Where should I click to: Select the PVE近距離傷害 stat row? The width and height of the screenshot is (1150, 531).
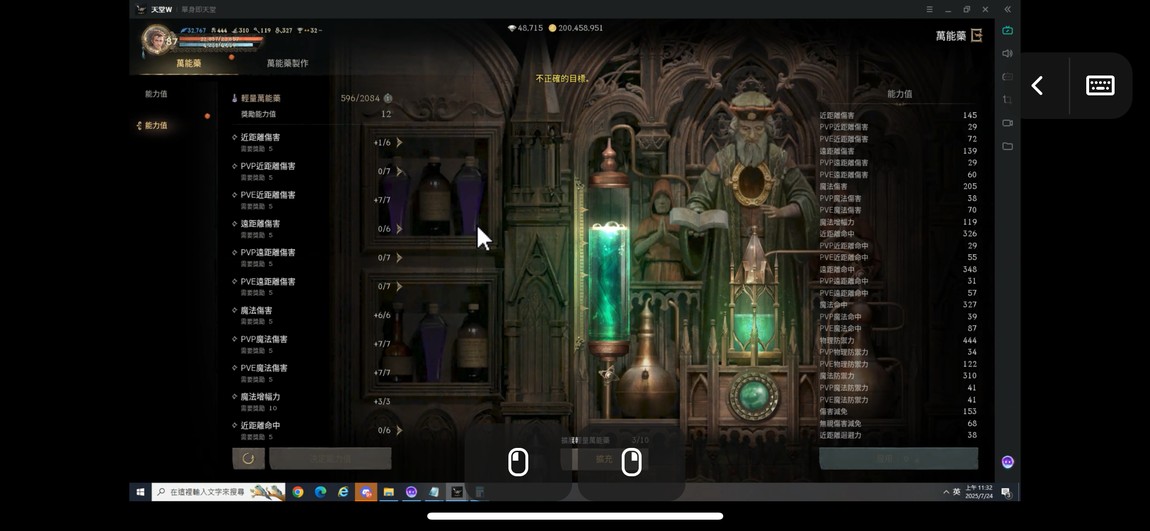(x=317, y=199)
